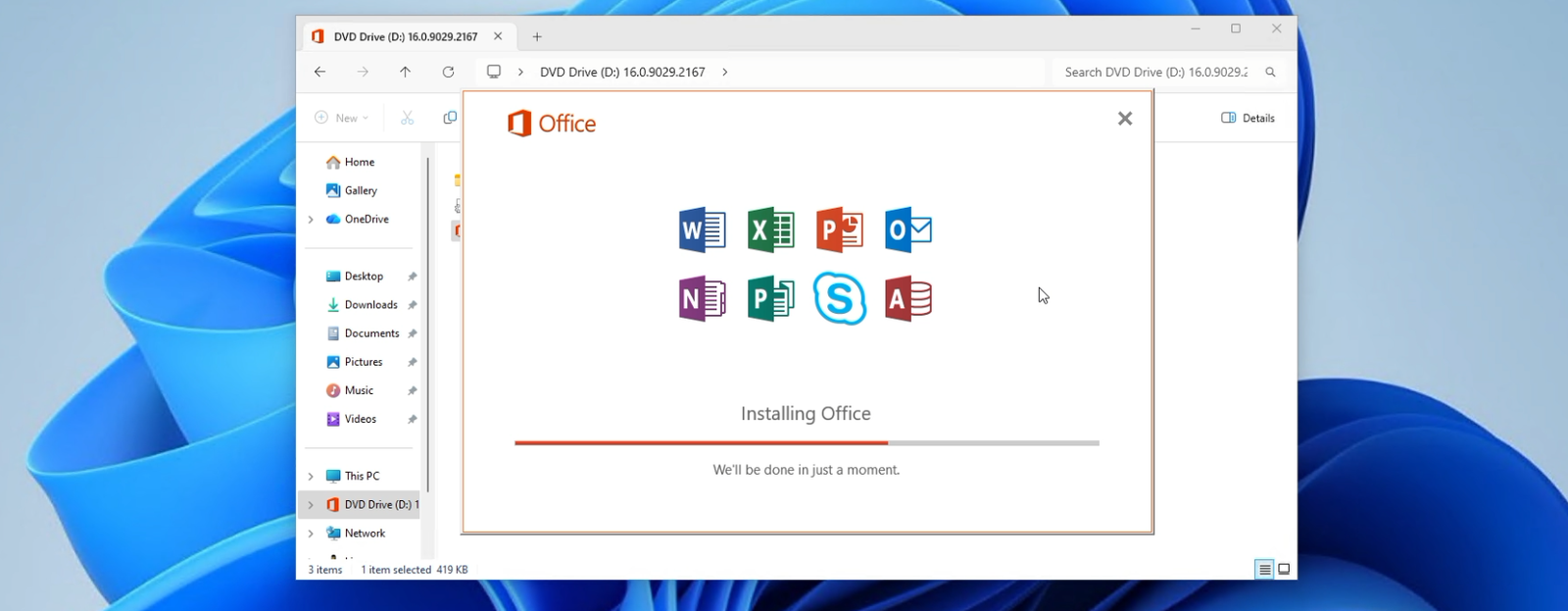Open Desktop quick access folder
Viewport: 1568px width, 611px height.
(x=364, y=277)
